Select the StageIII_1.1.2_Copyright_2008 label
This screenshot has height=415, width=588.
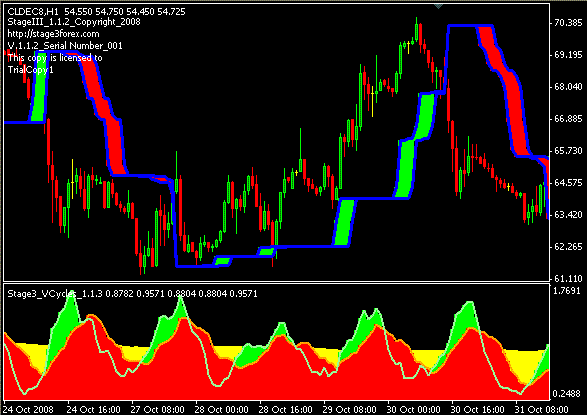pyautogui.click(x=74, y=22)
